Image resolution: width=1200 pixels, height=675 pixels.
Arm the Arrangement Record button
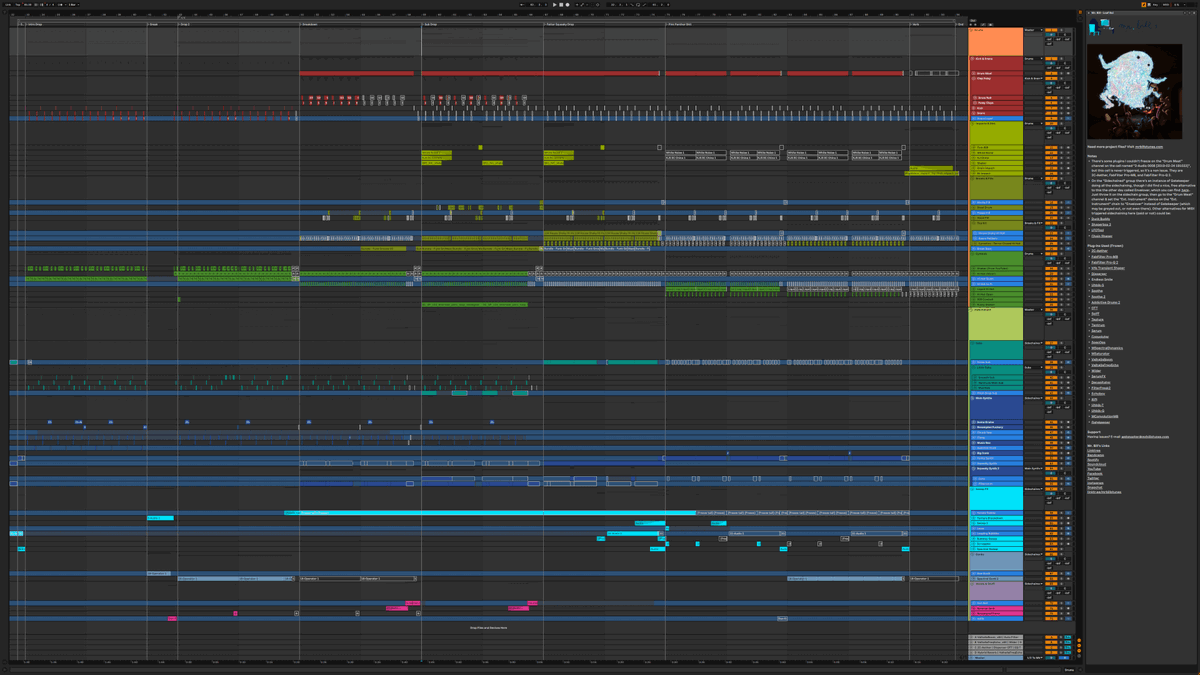point(567,5)
